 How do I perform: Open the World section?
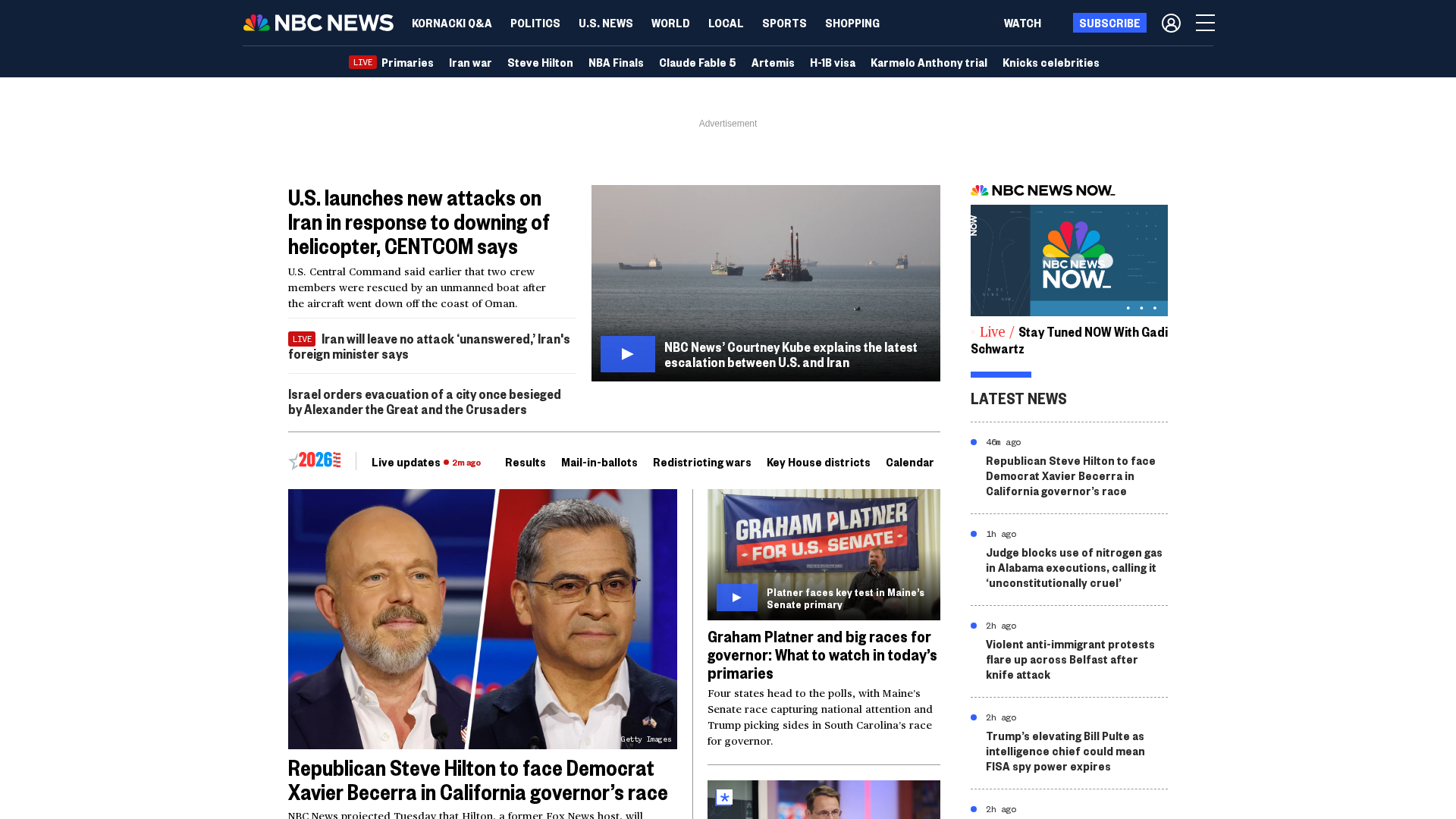pyautogui.click(x=670, y=23)
